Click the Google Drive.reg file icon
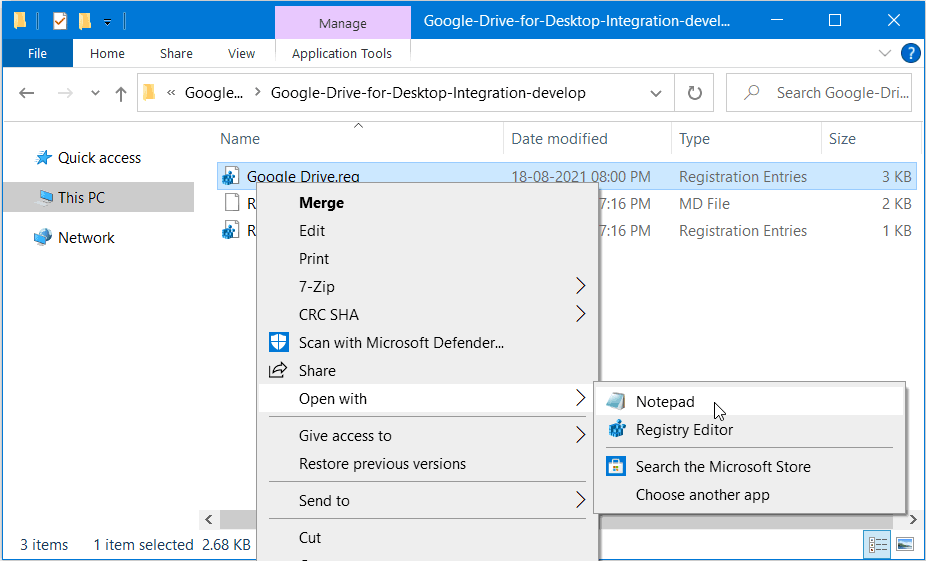Viewport: 926px width, 561px height. [231, 176]
